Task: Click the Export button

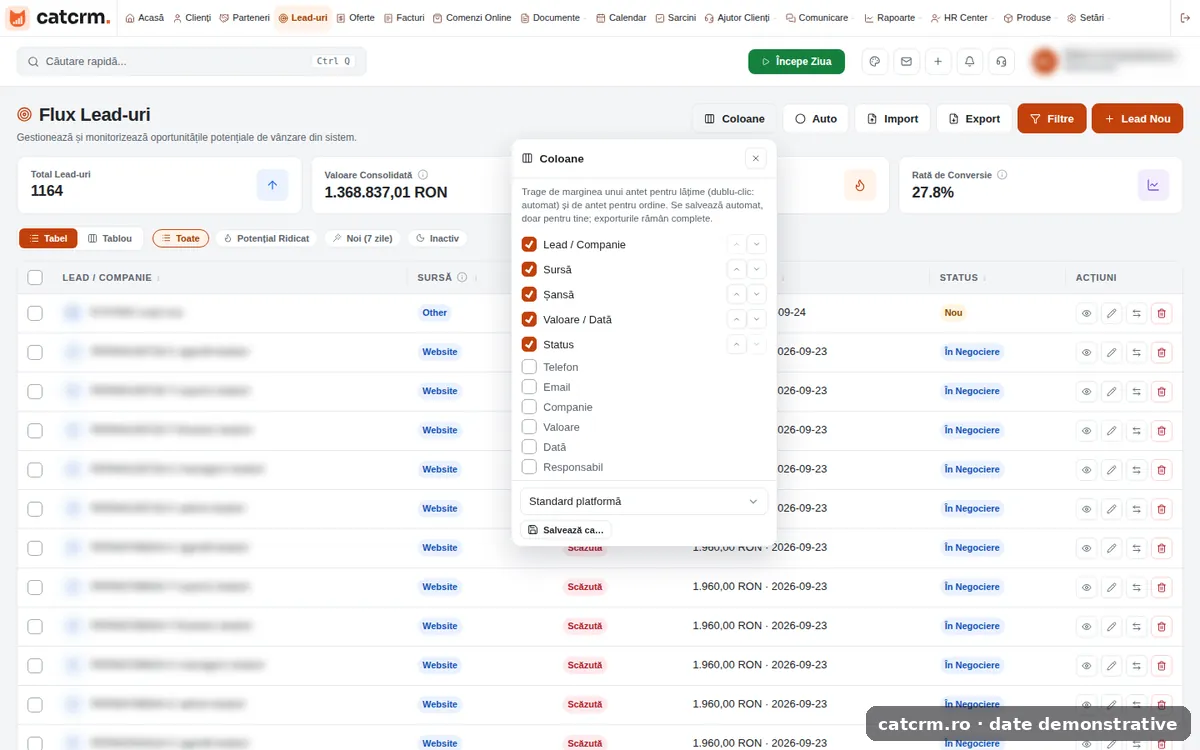Action: (974, 118)
